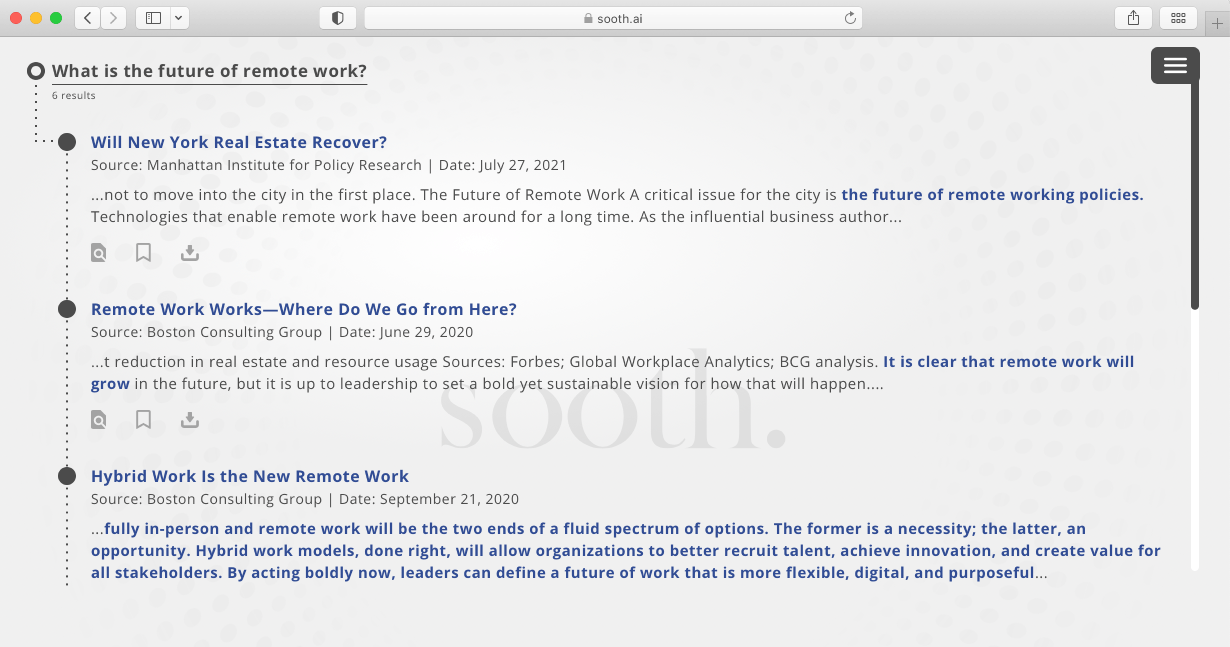
Task: Click the 'What is the future of remote work?' query
Action: pyautogui.click(x=209, y=71)
